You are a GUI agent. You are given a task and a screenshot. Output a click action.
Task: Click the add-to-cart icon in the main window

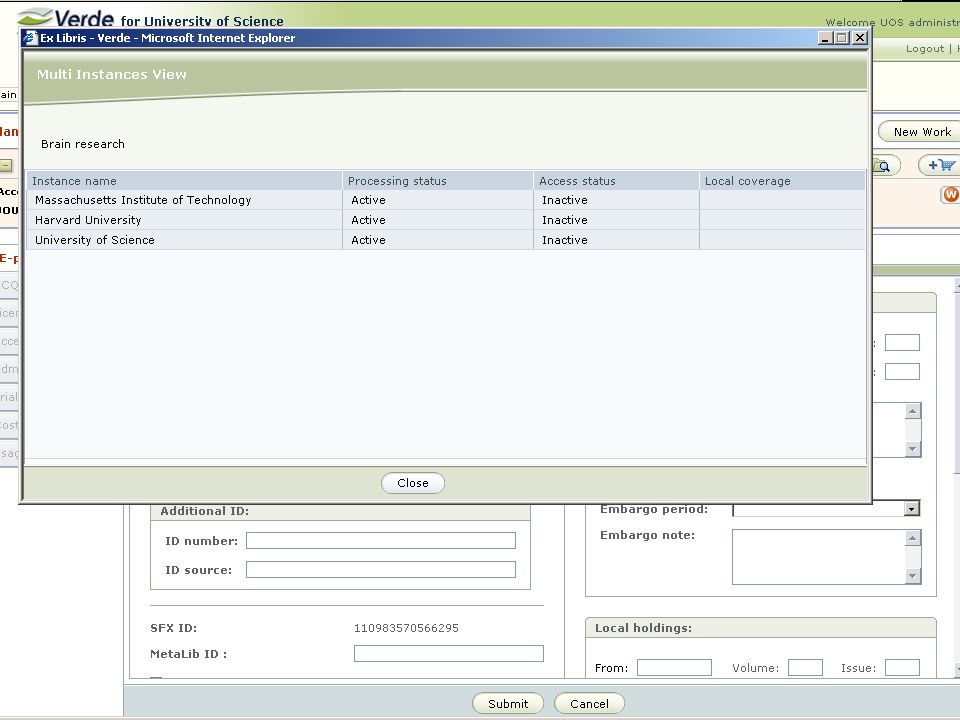coord(940,165)
